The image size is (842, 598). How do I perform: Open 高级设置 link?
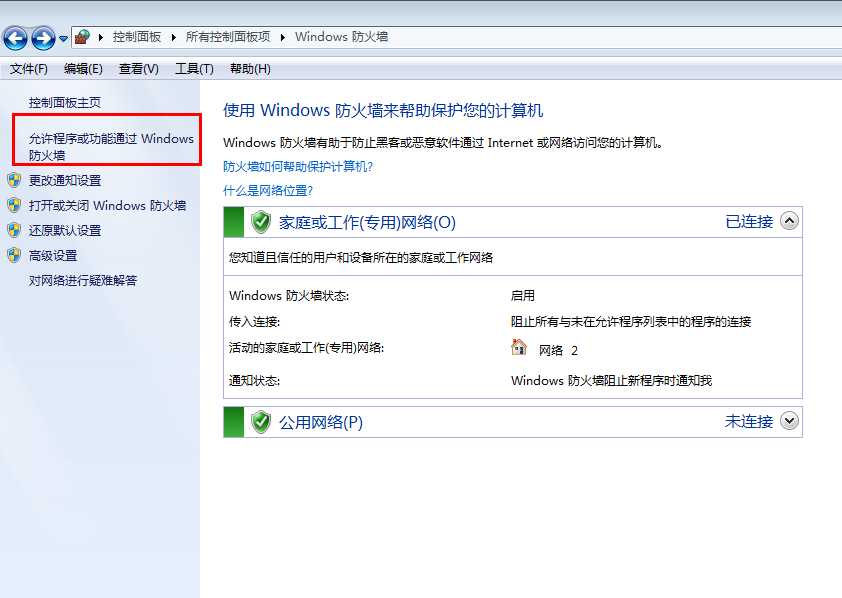pos(53,256)
